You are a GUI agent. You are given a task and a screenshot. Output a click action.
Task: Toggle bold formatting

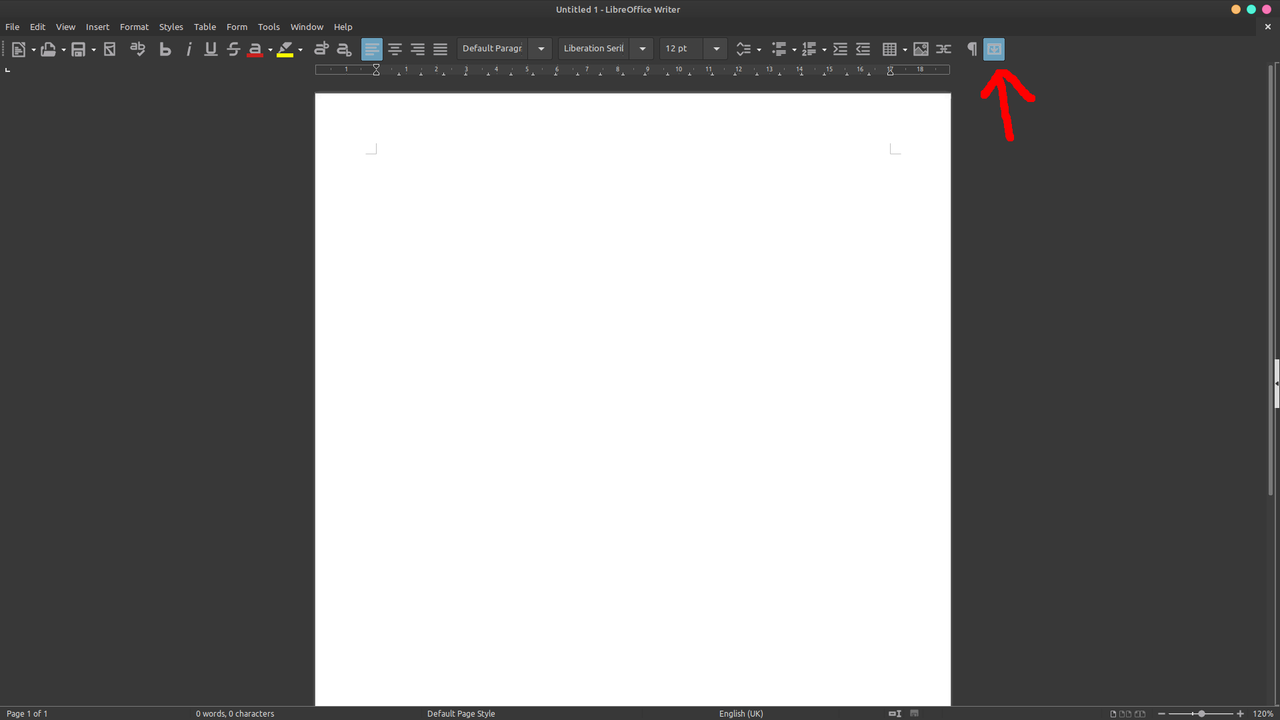(165, 49)
